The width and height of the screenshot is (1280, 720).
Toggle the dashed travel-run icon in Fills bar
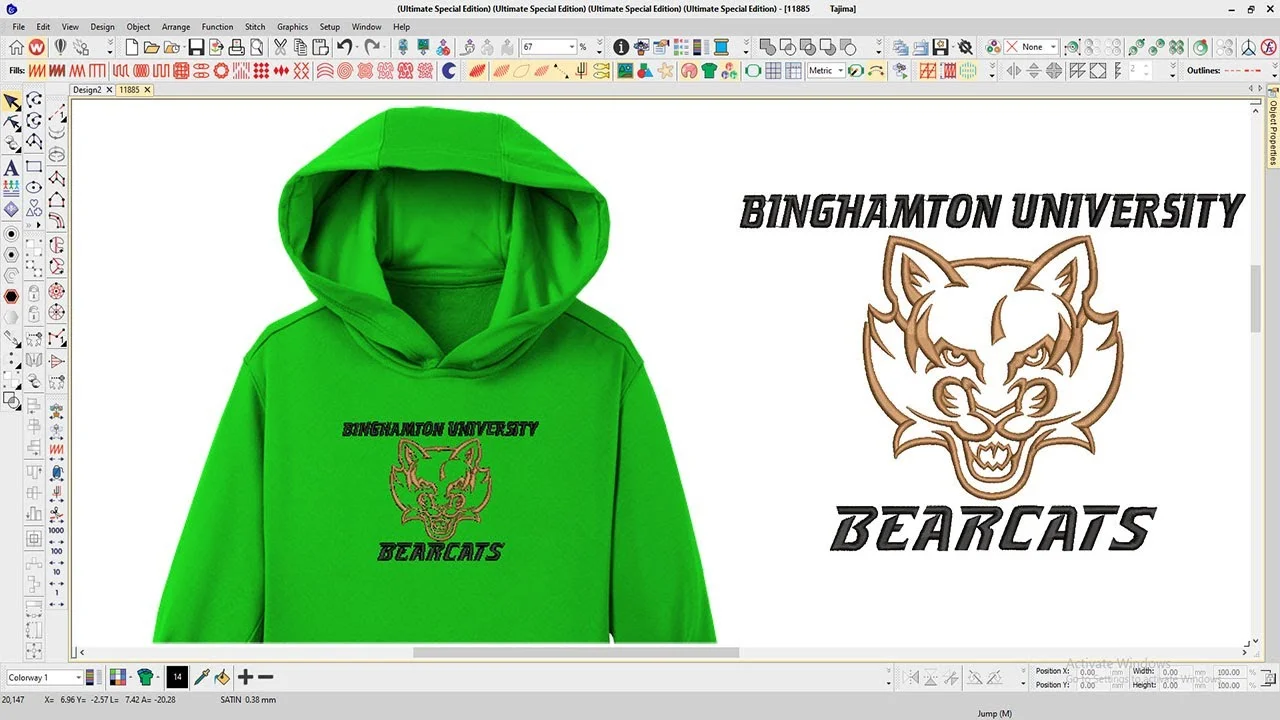click(559, 71)
